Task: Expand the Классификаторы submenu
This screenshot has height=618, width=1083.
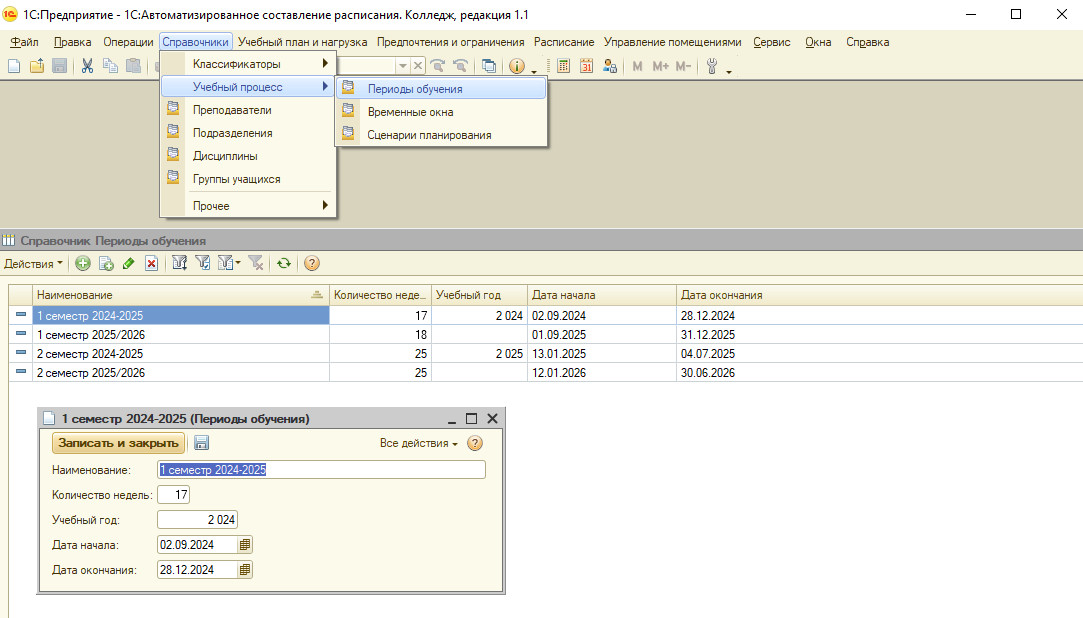Action: click(x=249, y=64)
